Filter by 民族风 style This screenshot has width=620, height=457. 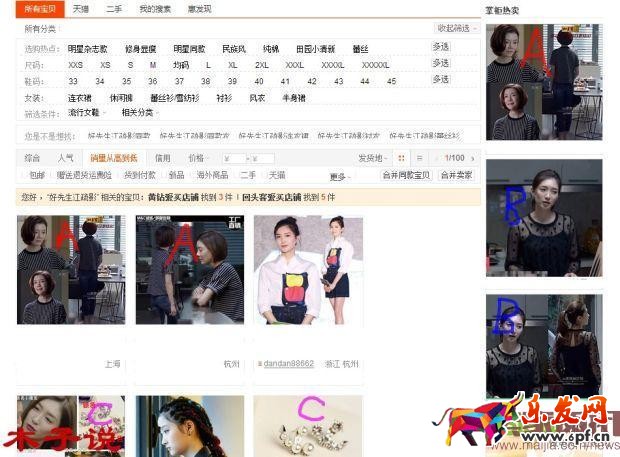[x=234, y=49]
